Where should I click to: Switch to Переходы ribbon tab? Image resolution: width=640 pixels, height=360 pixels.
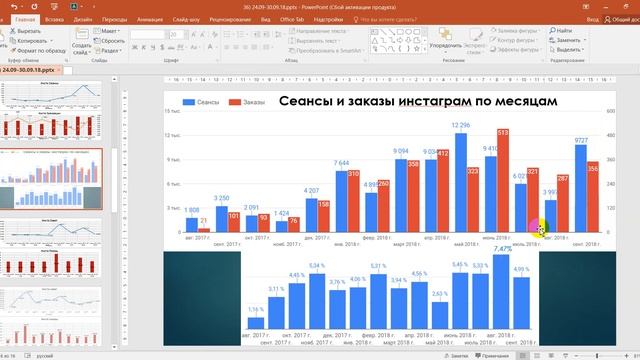coord(115,19)
